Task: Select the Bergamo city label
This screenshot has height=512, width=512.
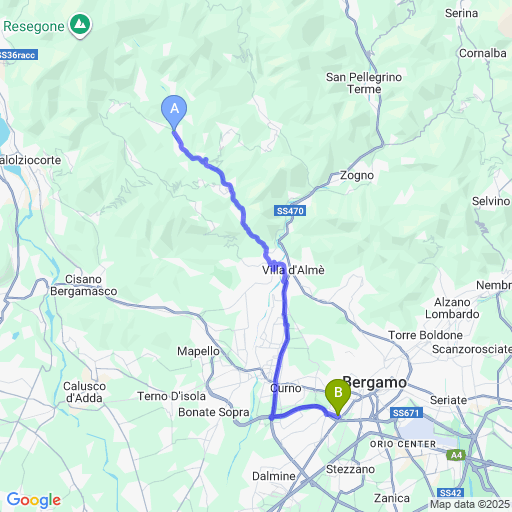Action: point(375,383)
